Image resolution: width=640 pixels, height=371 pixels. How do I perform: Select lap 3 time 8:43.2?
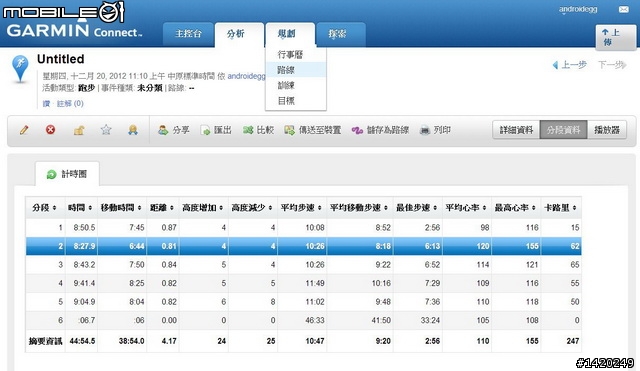click(x=84, y=265)
